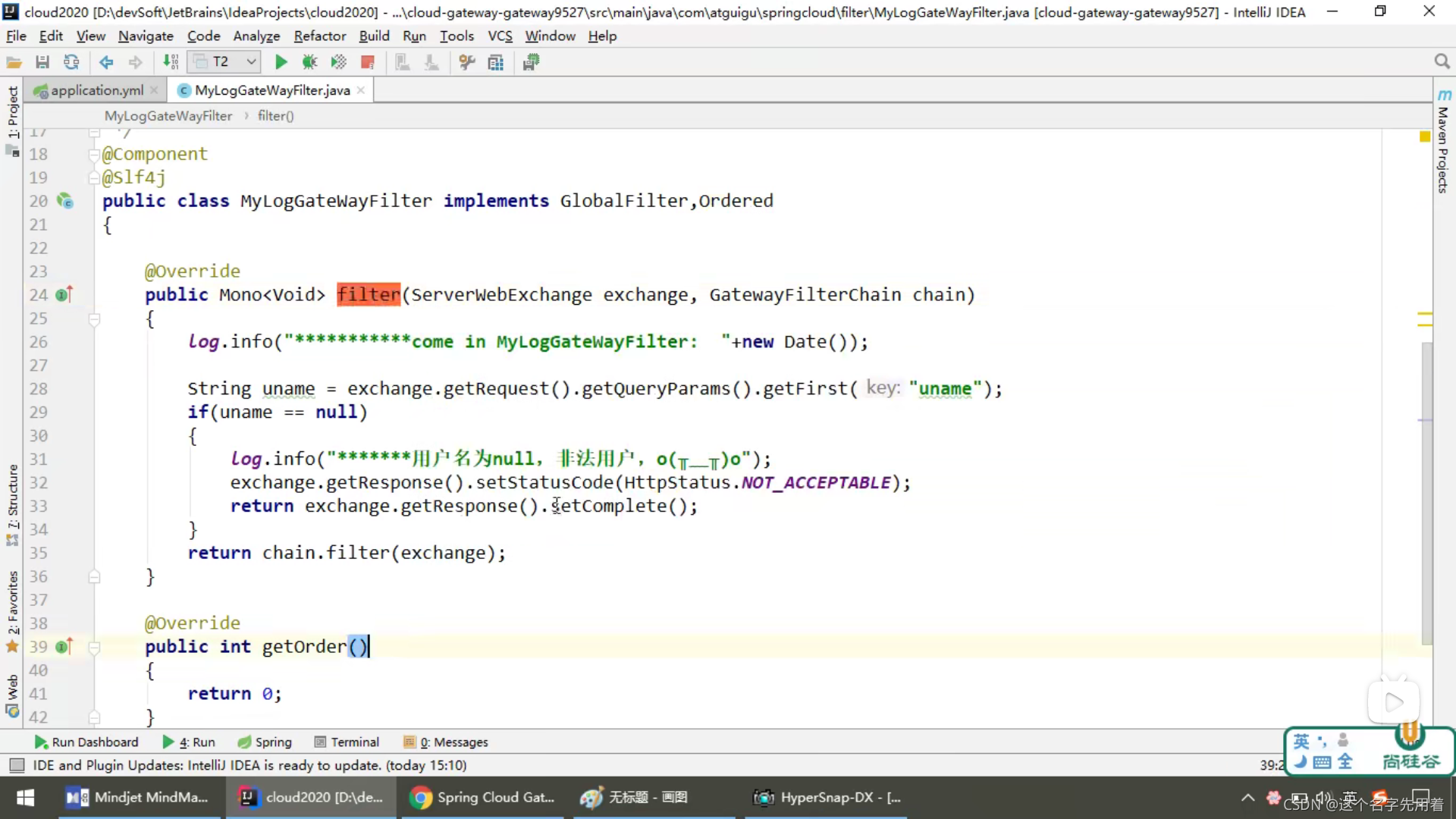Click the search everywhere magnifier icon

tap(1442, 61)
